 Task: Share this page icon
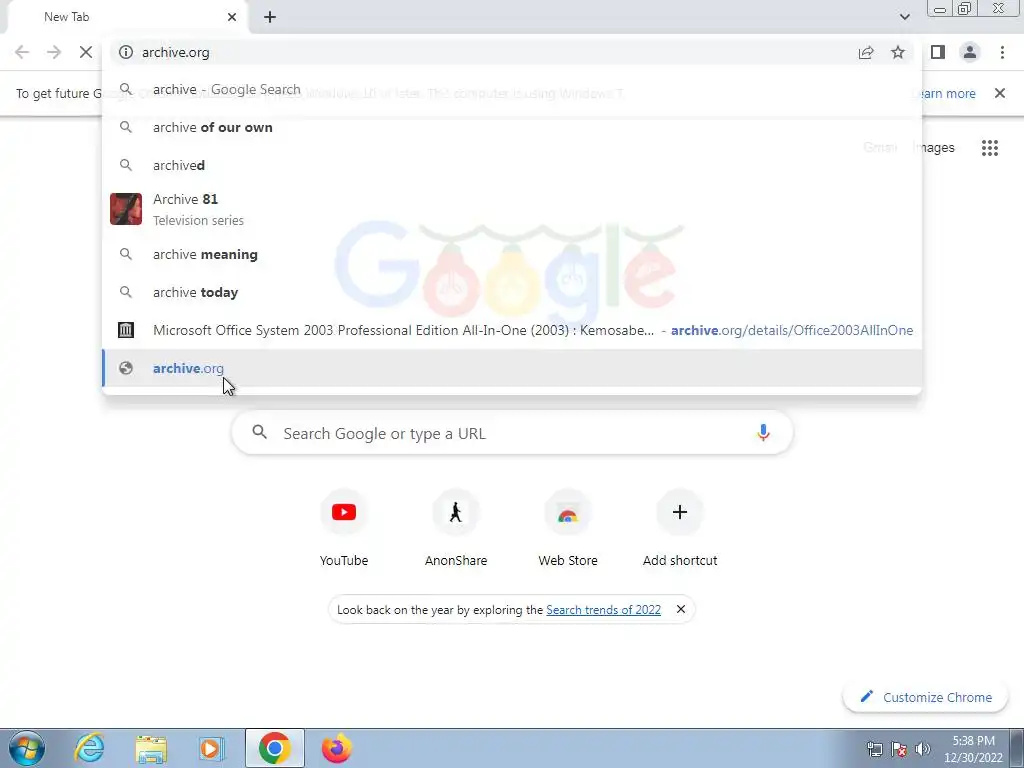point(866,52)
